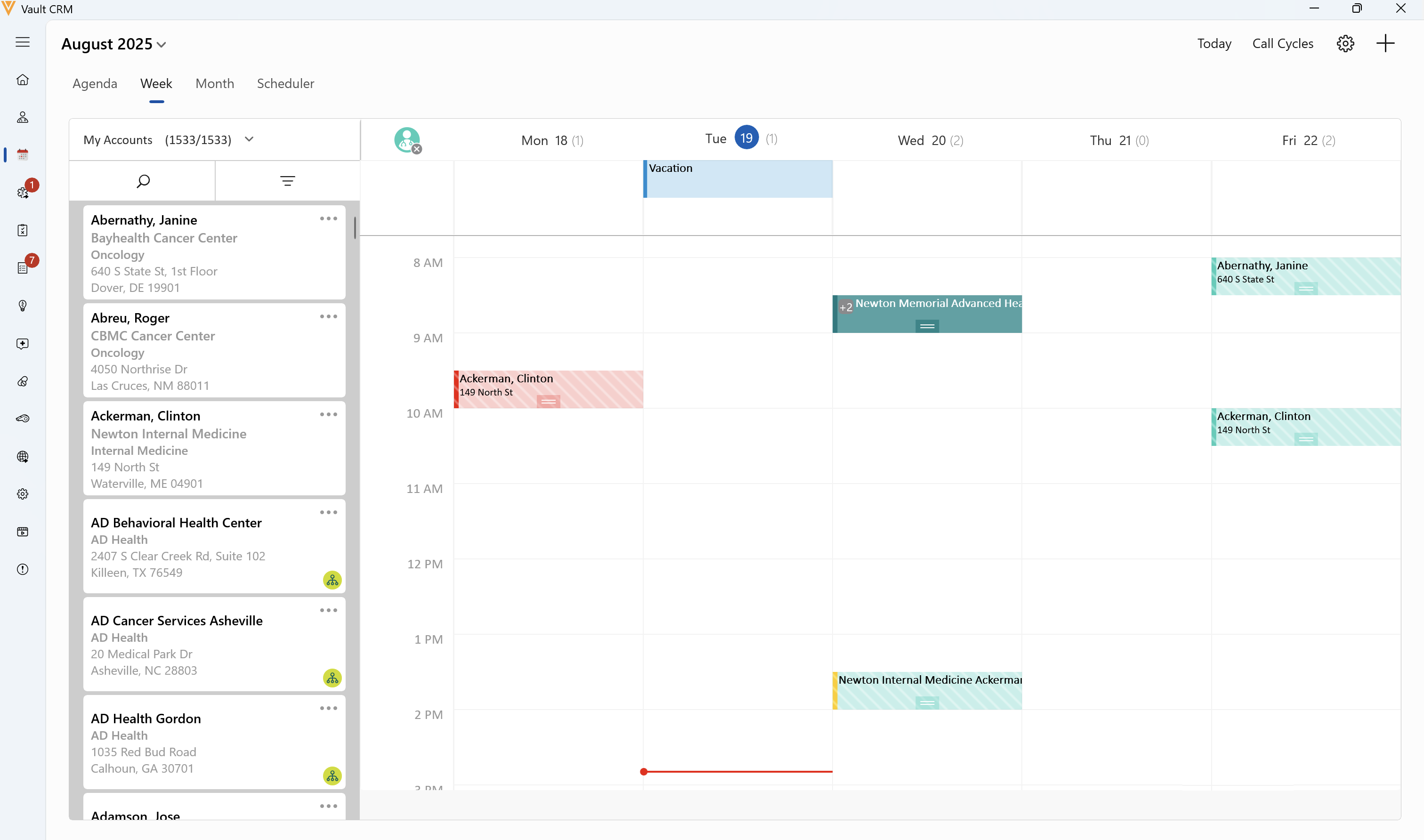Click the Home icon in sidebar

coord(23,80)
